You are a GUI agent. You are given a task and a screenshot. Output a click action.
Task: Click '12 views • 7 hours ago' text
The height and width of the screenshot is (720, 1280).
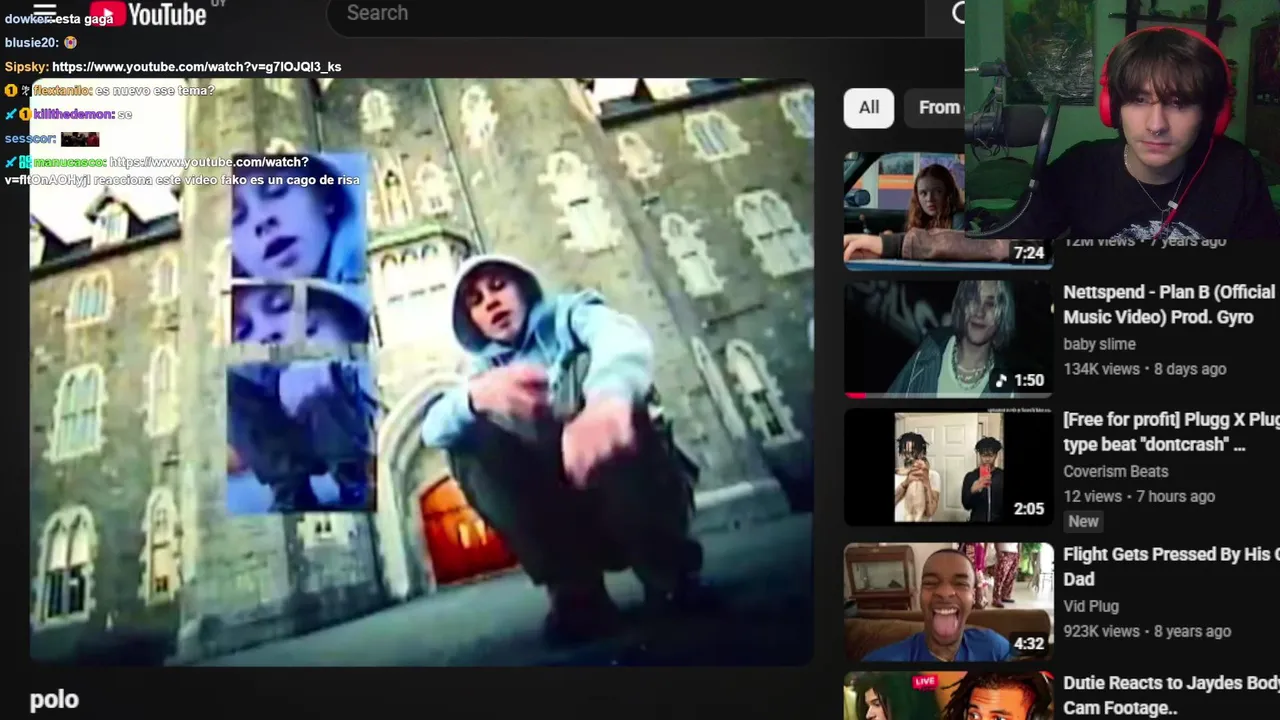point(1139,496)
